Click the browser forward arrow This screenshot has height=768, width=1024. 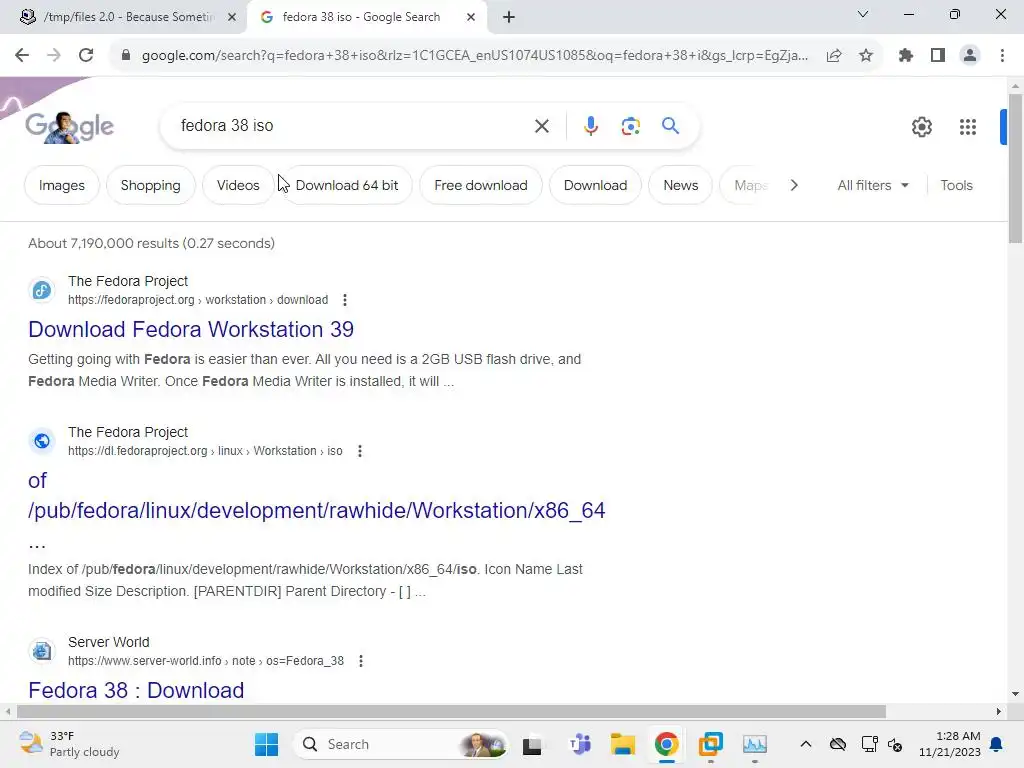coord(54,56)
